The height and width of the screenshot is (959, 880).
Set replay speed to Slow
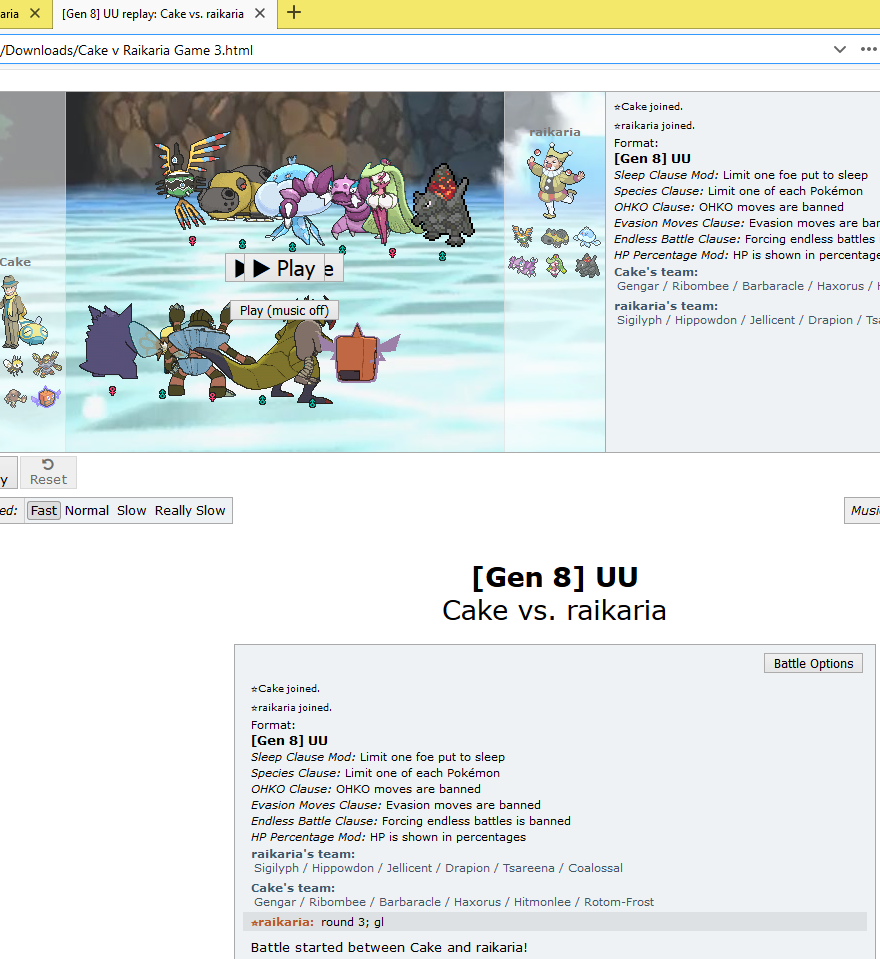131,511
